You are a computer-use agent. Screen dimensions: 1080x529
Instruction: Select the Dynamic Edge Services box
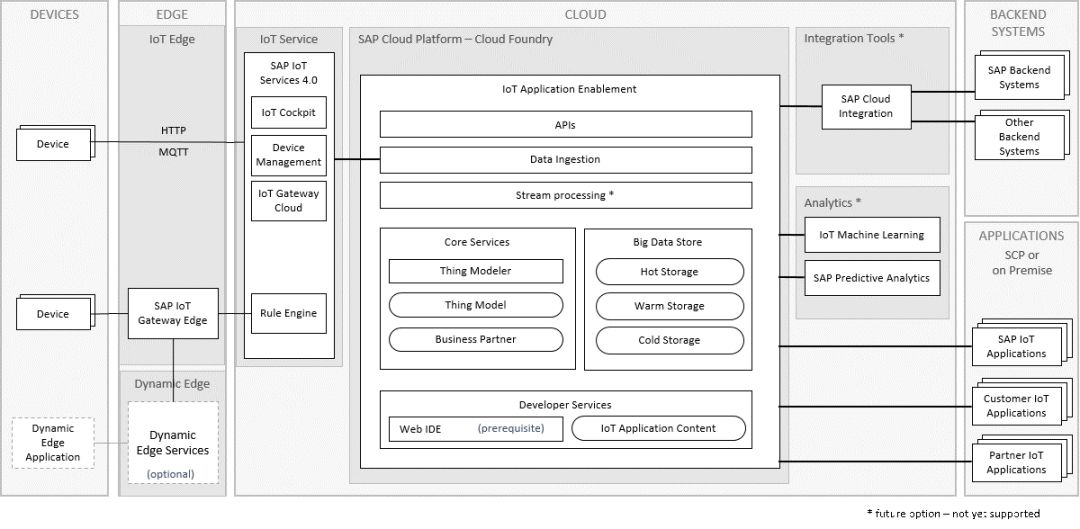click(173, 442)
